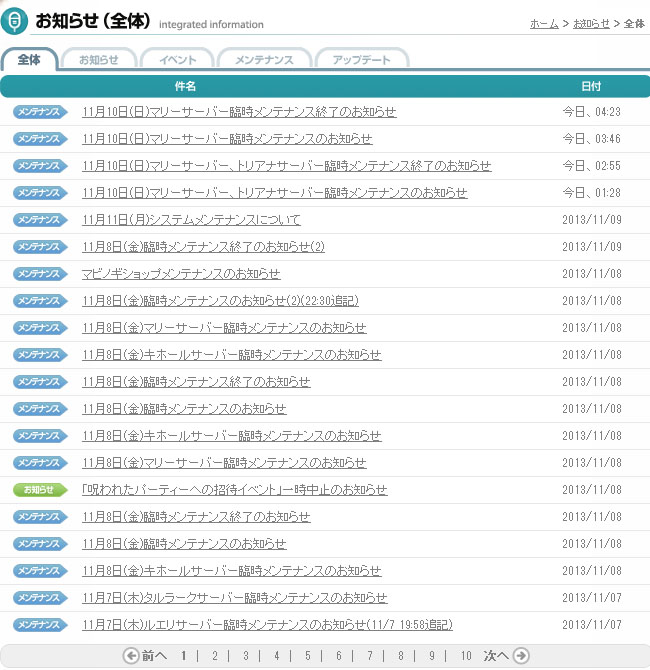Screen dimensions: 650x670
Task: Click メンテナンス badge on ルエリサーバー row
Action: point(40,625)
